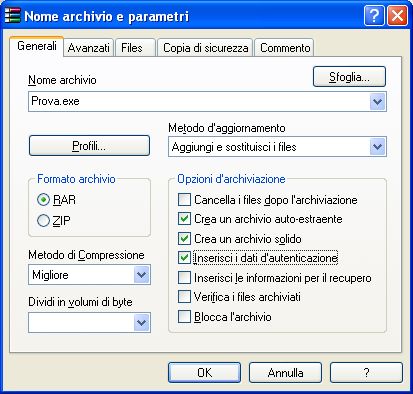The image size is (413, 394).
Task: Switch to the Avanzati tab
Action: click(x=89, y=48)
